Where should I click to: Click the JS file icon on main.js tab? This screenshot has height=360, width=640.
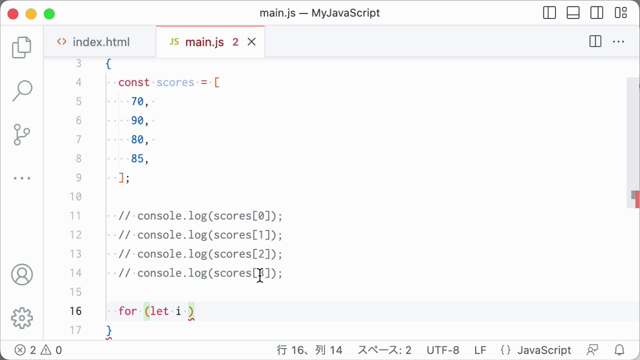coord(174,42)
